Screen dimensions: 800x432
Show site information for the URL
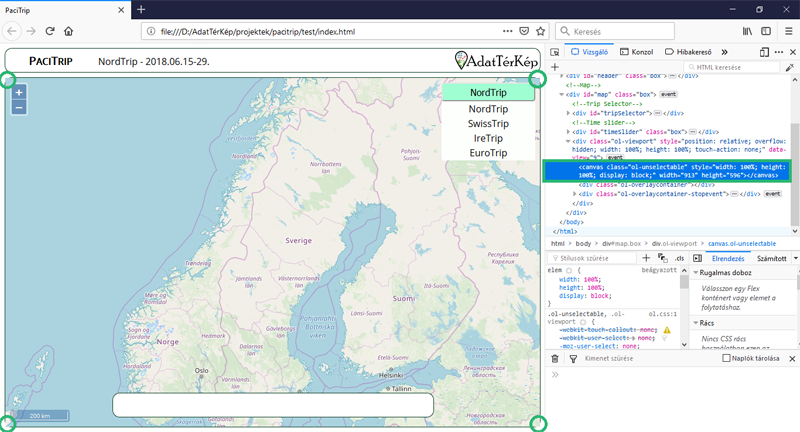[151, 31]
